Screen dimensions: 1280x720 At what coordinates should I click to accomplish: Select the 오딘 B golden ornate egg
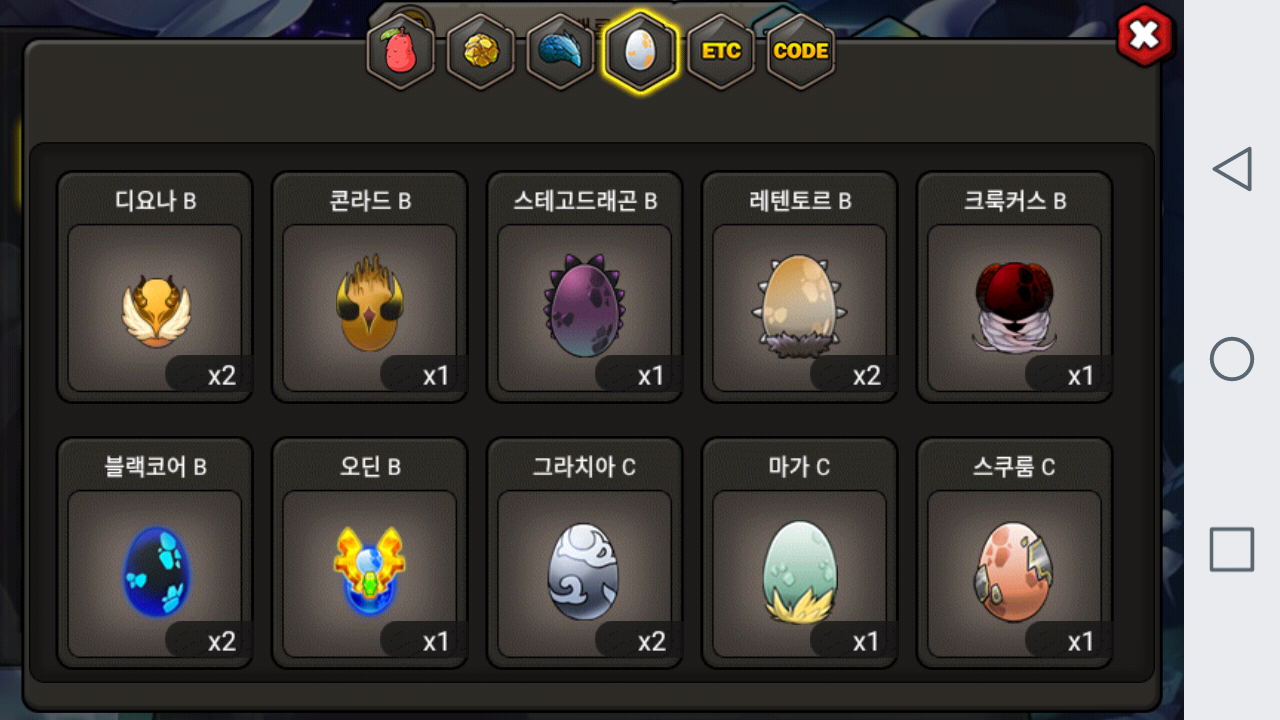370,553
